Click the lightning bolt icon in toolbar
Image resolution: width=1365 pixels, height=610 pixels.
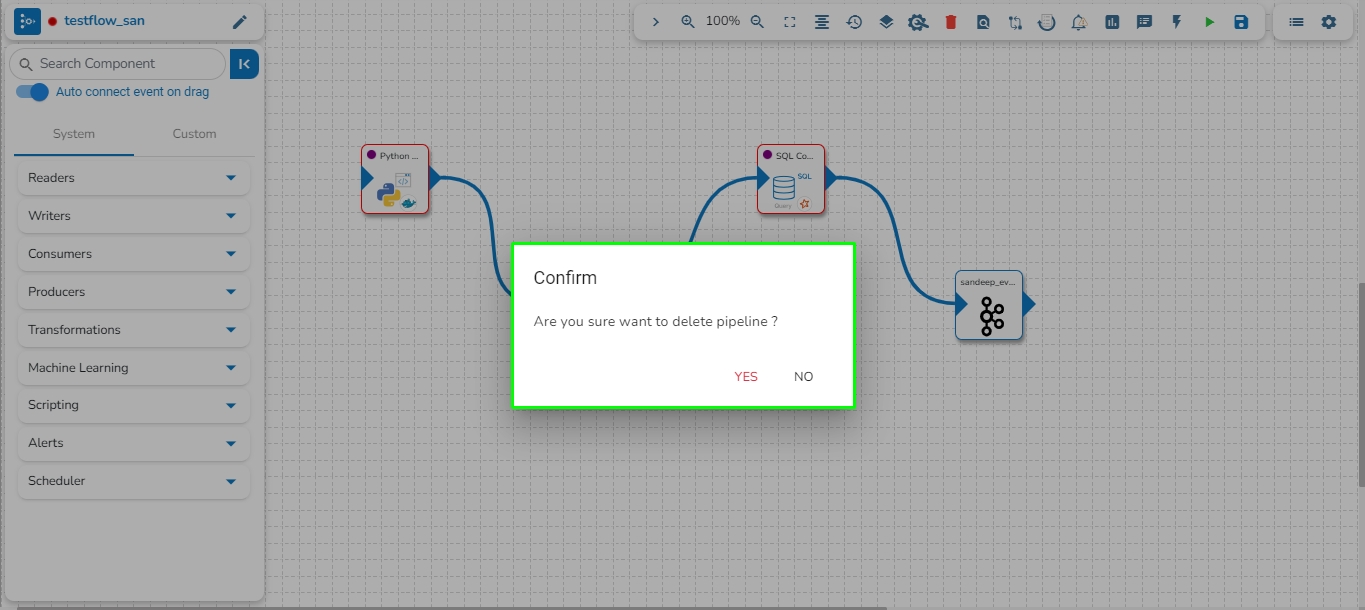coord(1177,22)
